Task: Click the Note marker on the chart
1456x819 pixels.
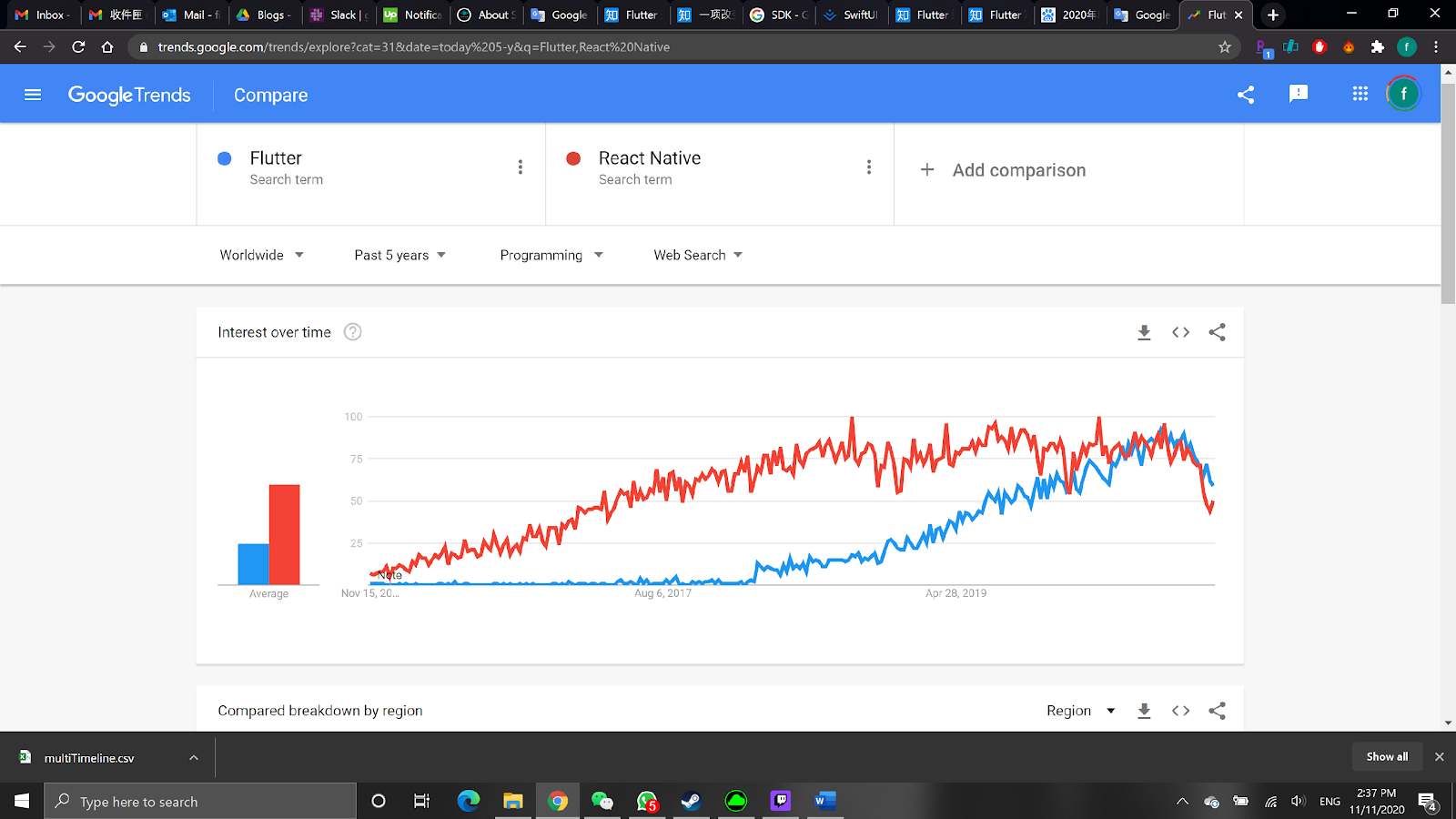Action: pos(390,575)
